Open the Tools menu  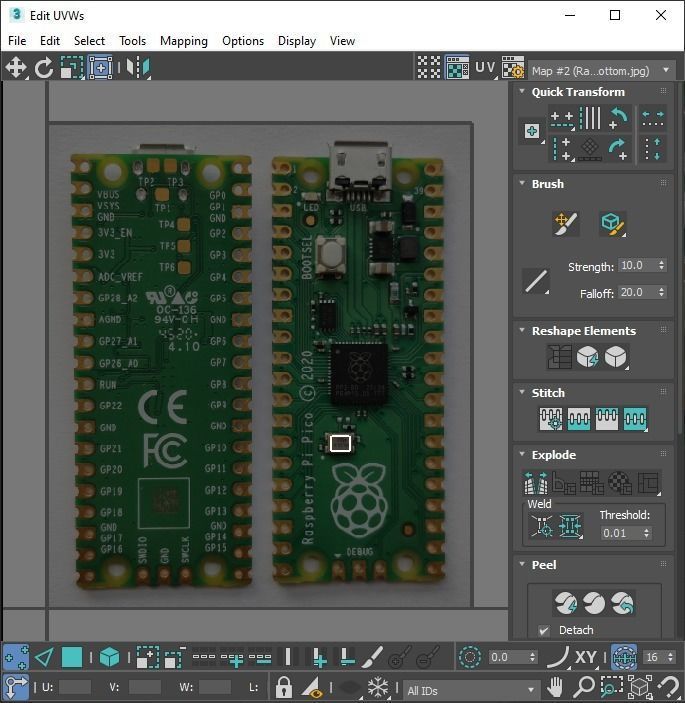[x=132, y=41]
